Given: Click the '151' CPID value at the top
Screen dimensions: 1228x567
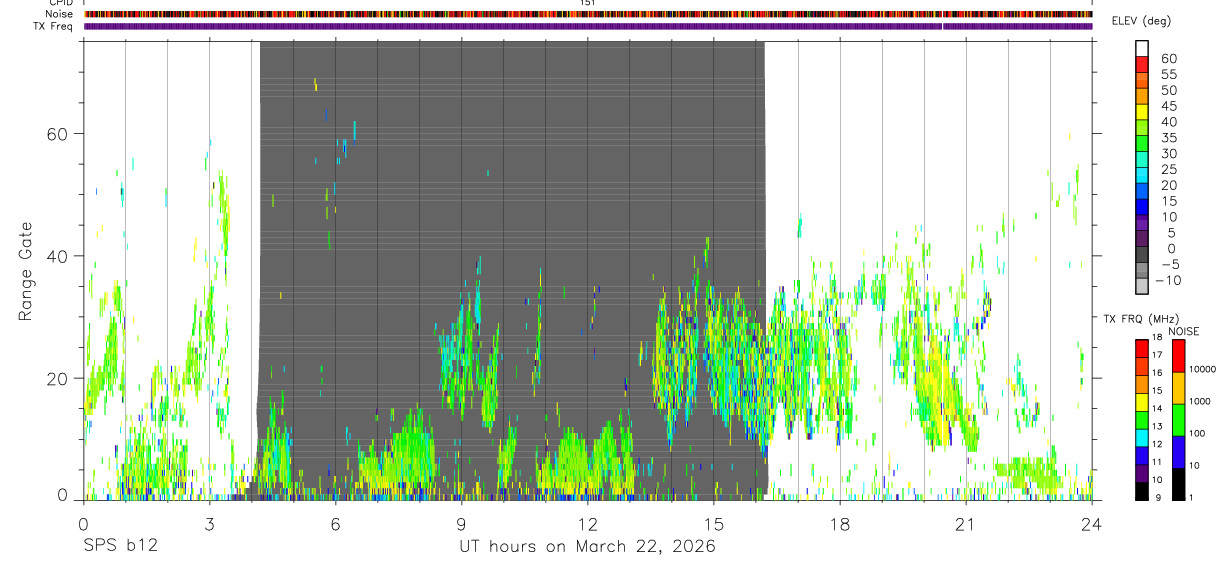Looking at the screenshot, I should point(588,3).
